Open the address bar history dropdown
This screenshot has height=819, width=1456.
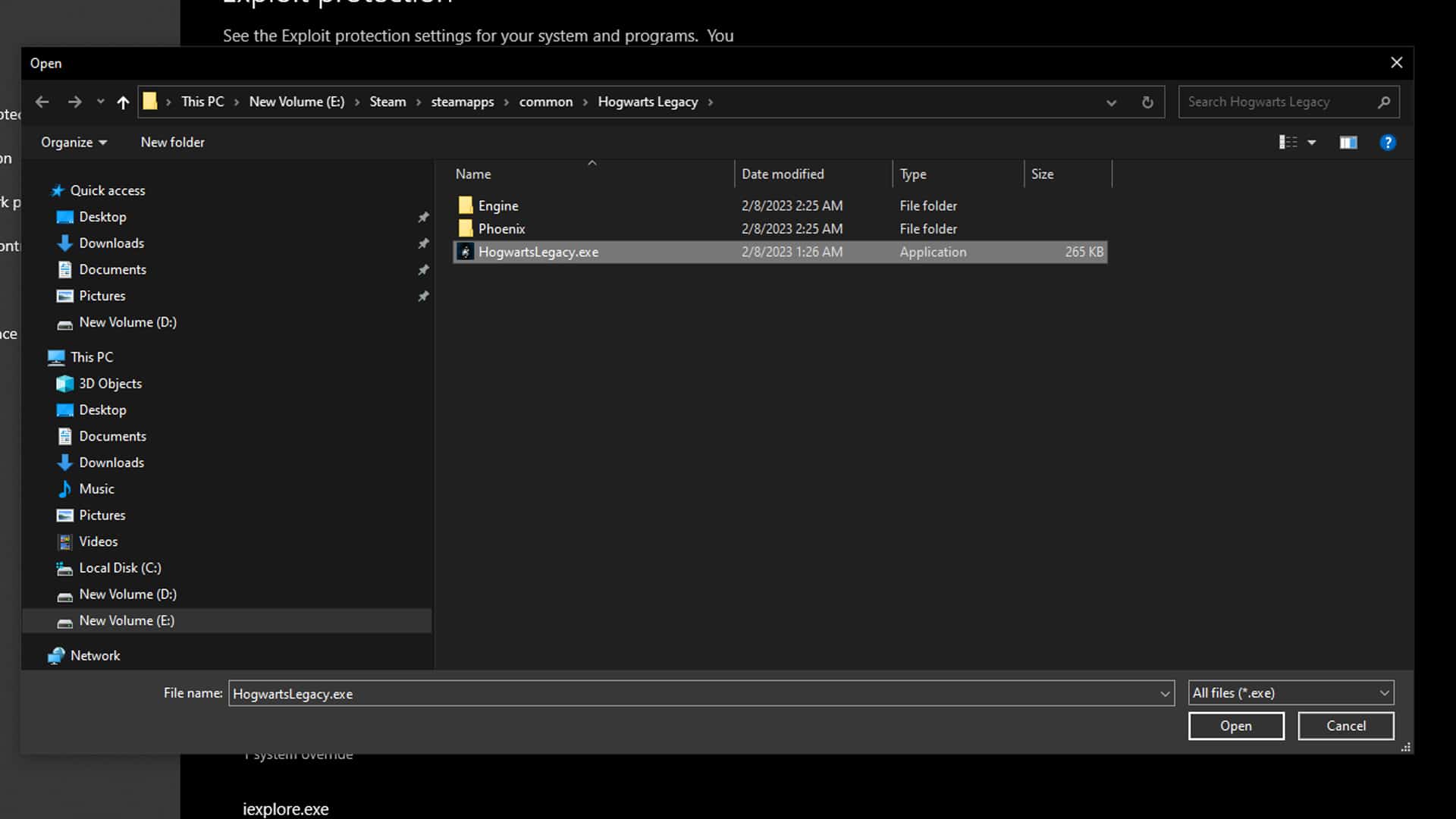[x=1111, y=102]
